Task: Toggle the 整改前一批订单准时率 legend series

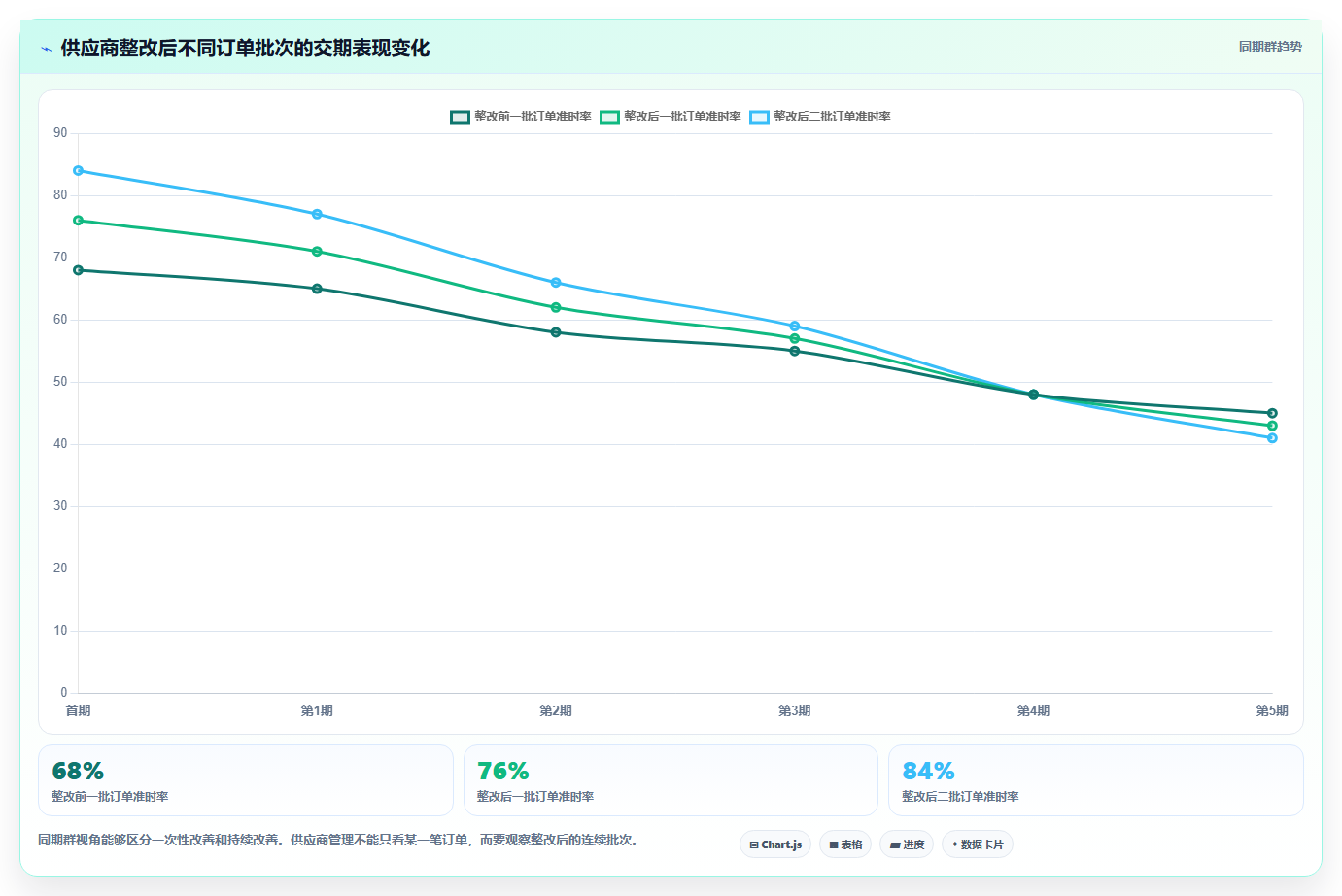Action: (x=521, y=117)
